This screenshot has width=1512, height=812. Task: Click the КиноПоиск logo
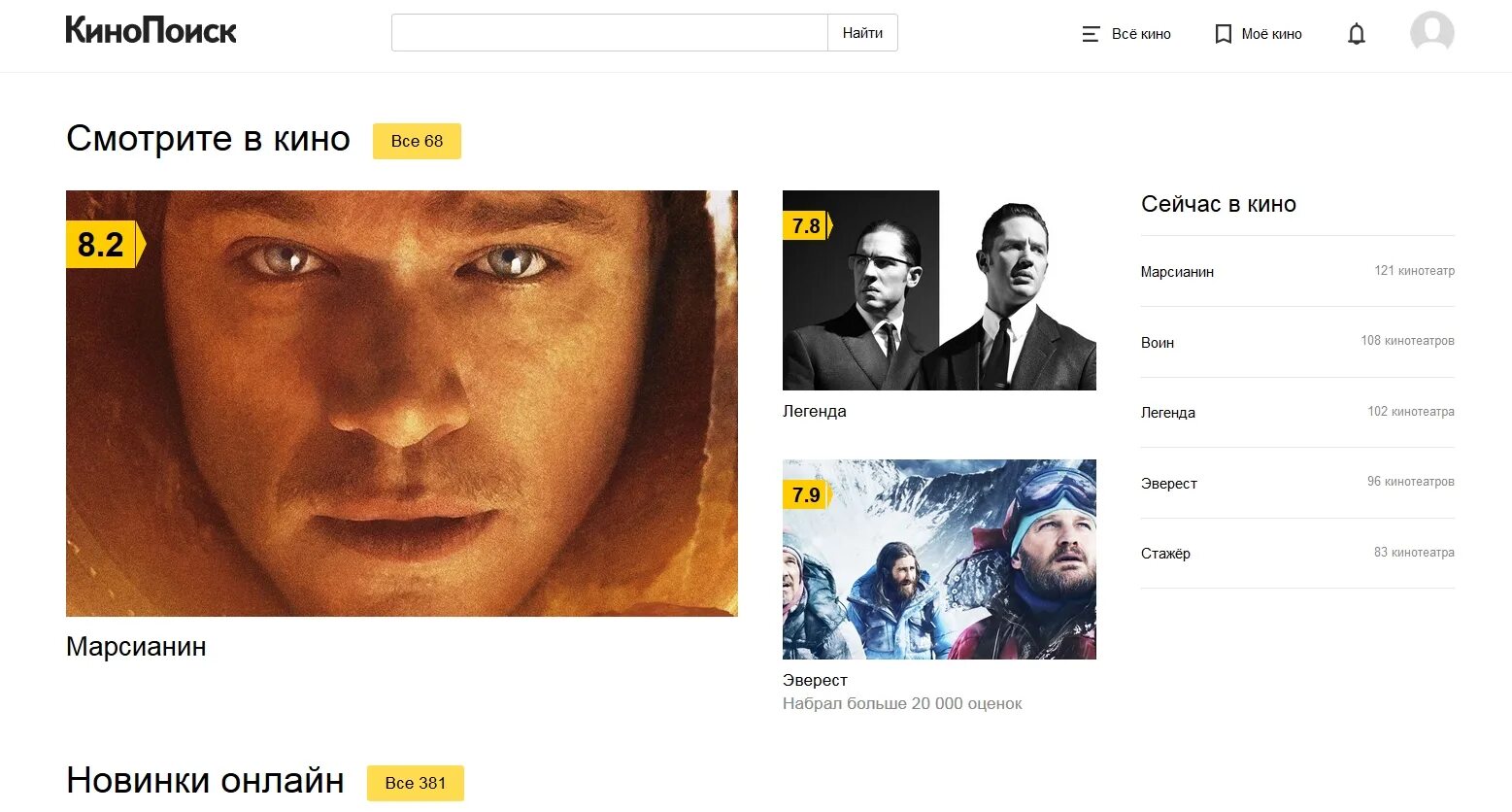click(x=151, y=31)
